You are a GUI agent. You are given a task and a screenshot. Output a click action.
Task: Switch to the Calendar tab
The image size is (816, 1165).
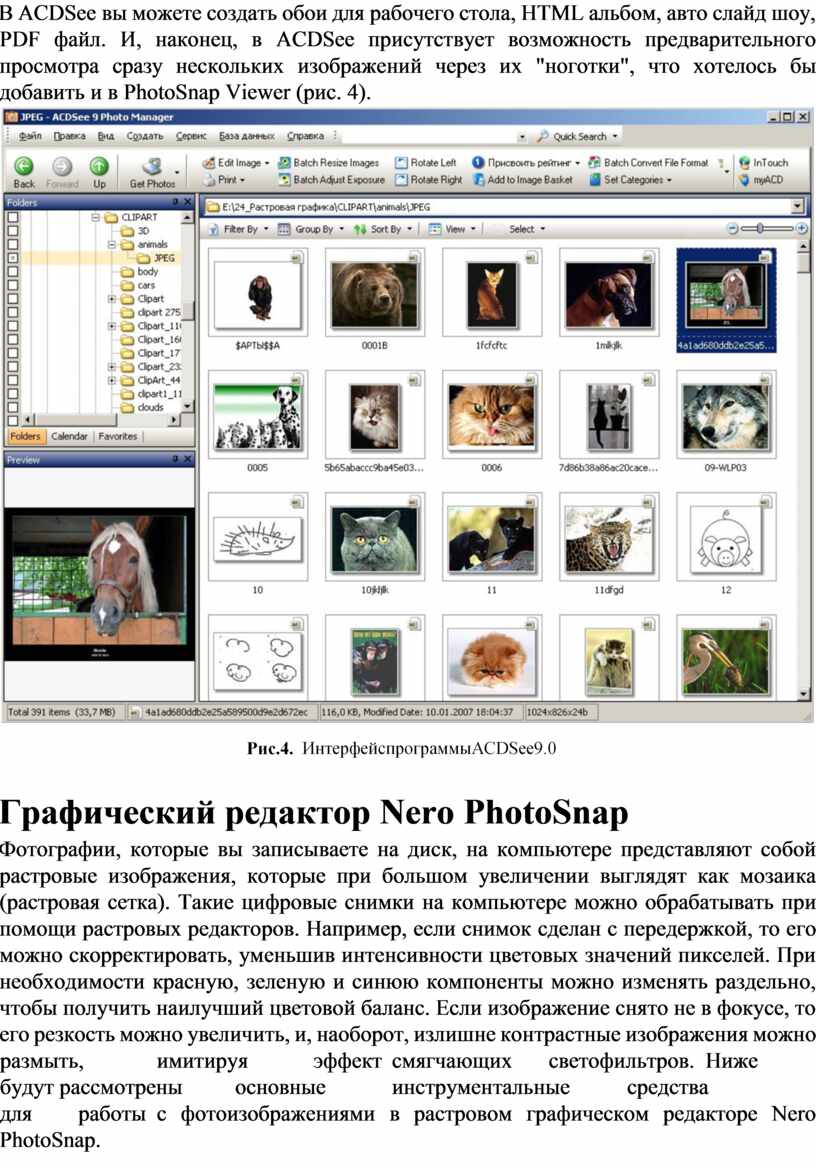(69, 436)
